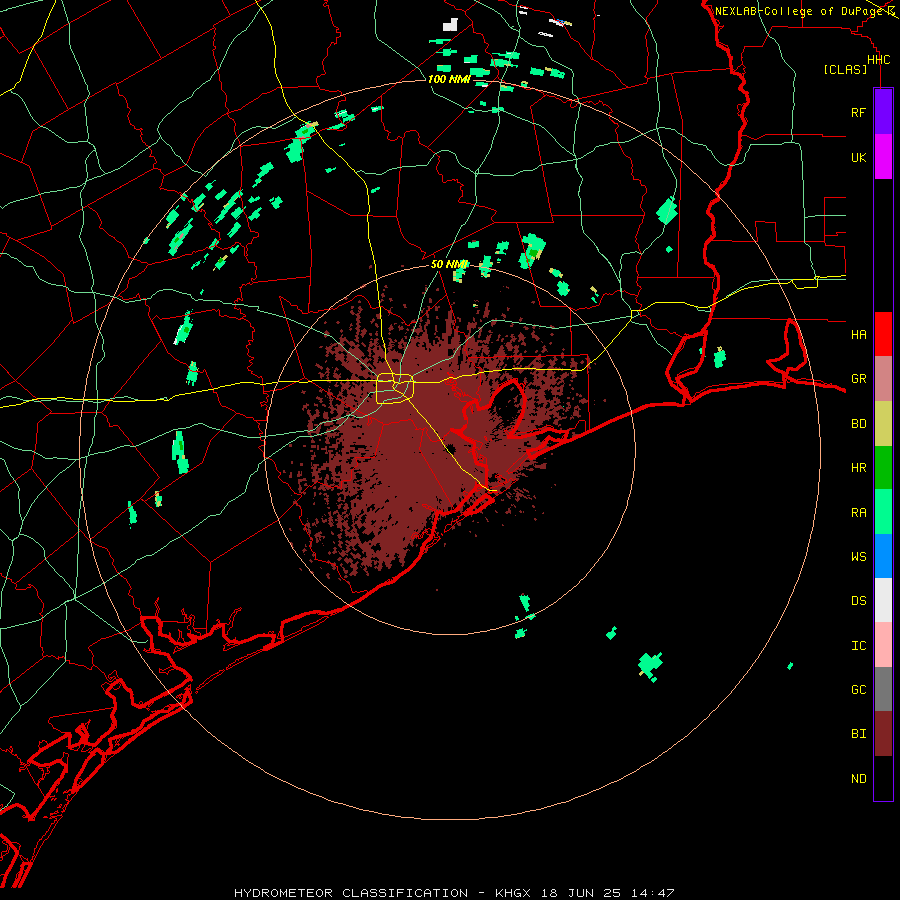Click the WS blue legend swatch
This screenshot has width=900, height=900.
pyautogui.click(x=883, y=556)
